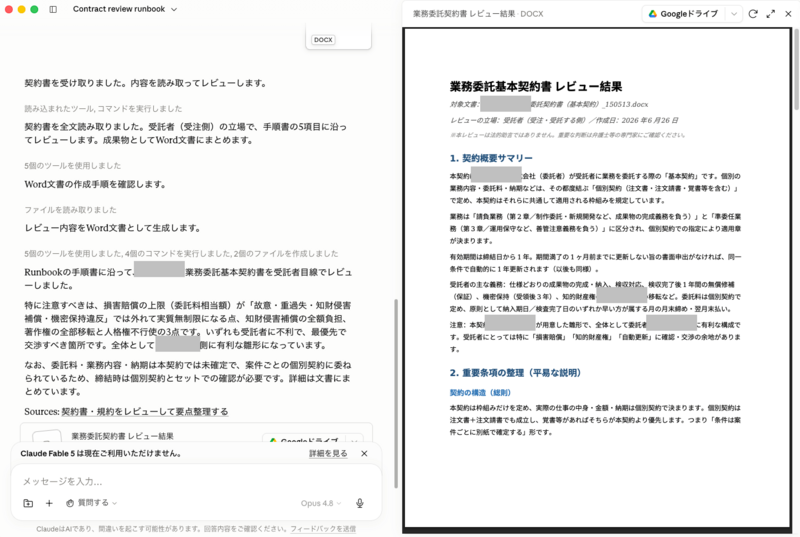Click the heading 1. 契約概要サマリー in document

[x=491, y=158]
